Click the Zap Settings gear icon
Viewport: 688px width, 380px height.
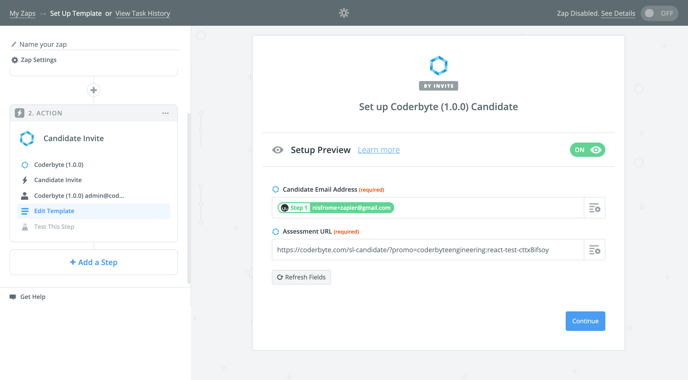14,60
